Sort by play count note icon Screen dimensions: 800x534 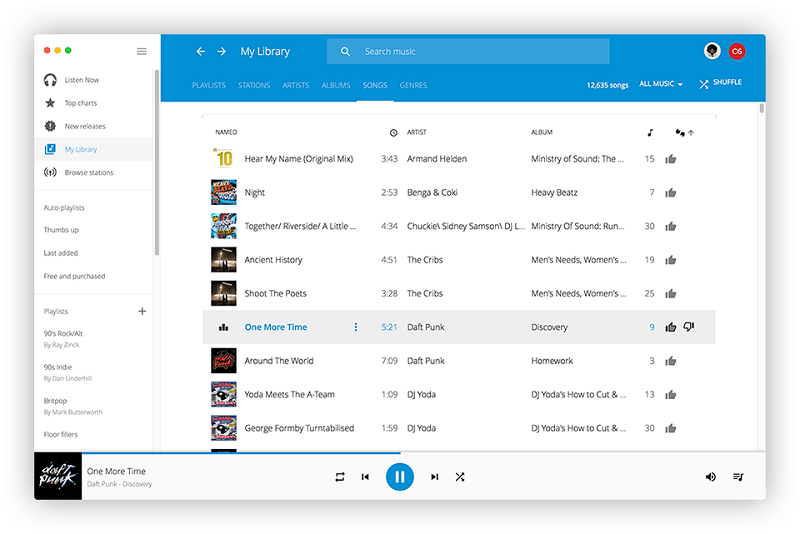(650, 133)
